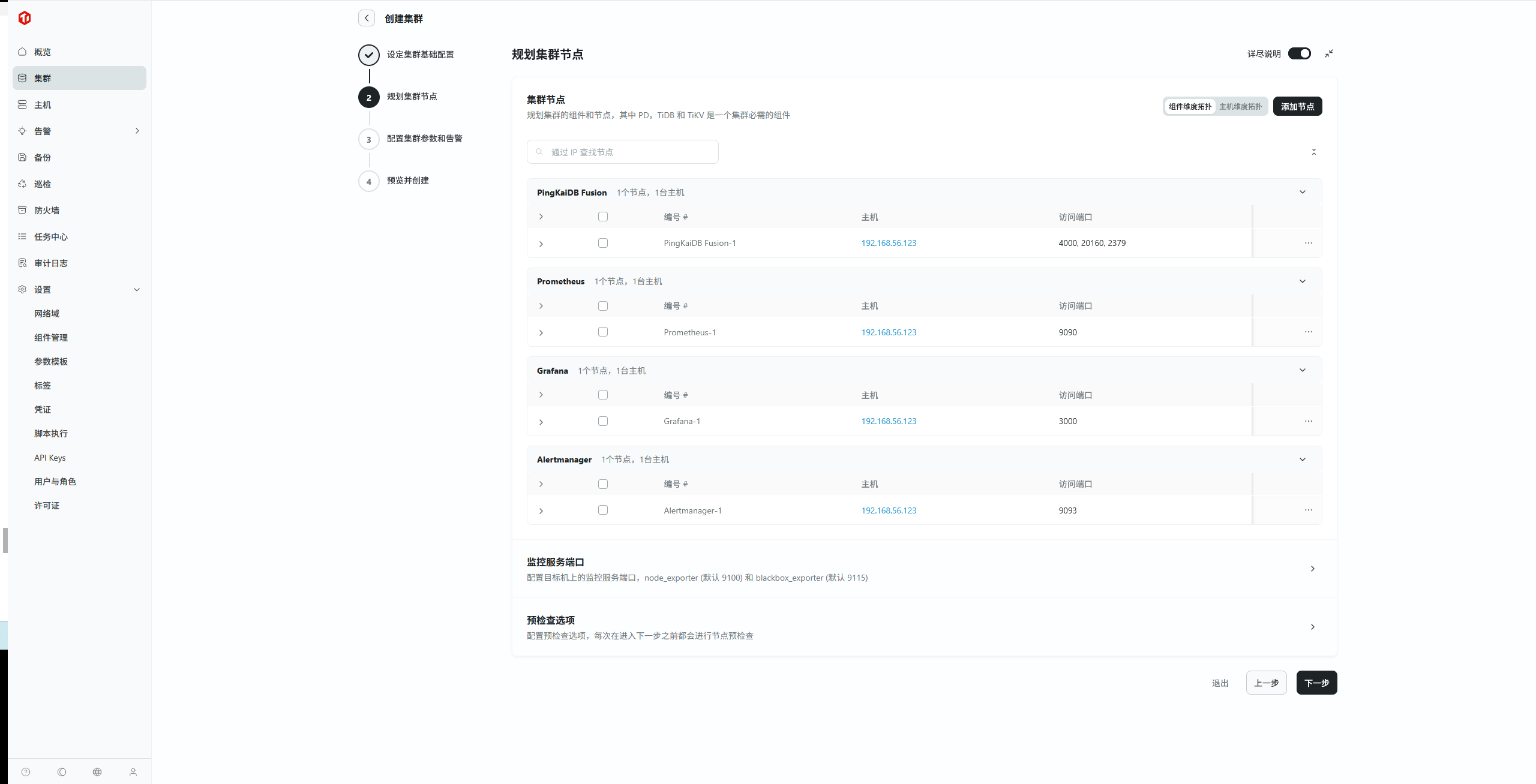Image resolution: width=1536 pixels, height=784 pixels.
Task: Click the collapse-all icon right of search box
Action: pyautogui.click(x=1314, y=152)
